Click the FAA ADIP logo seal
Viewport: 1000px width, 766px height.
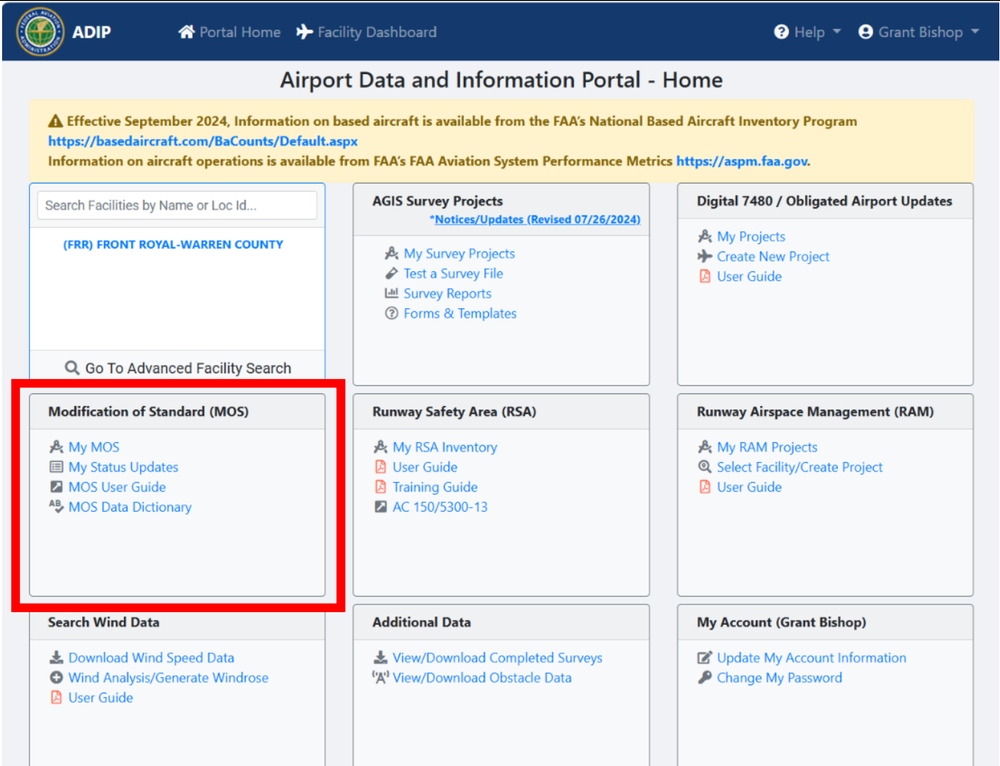40,32
